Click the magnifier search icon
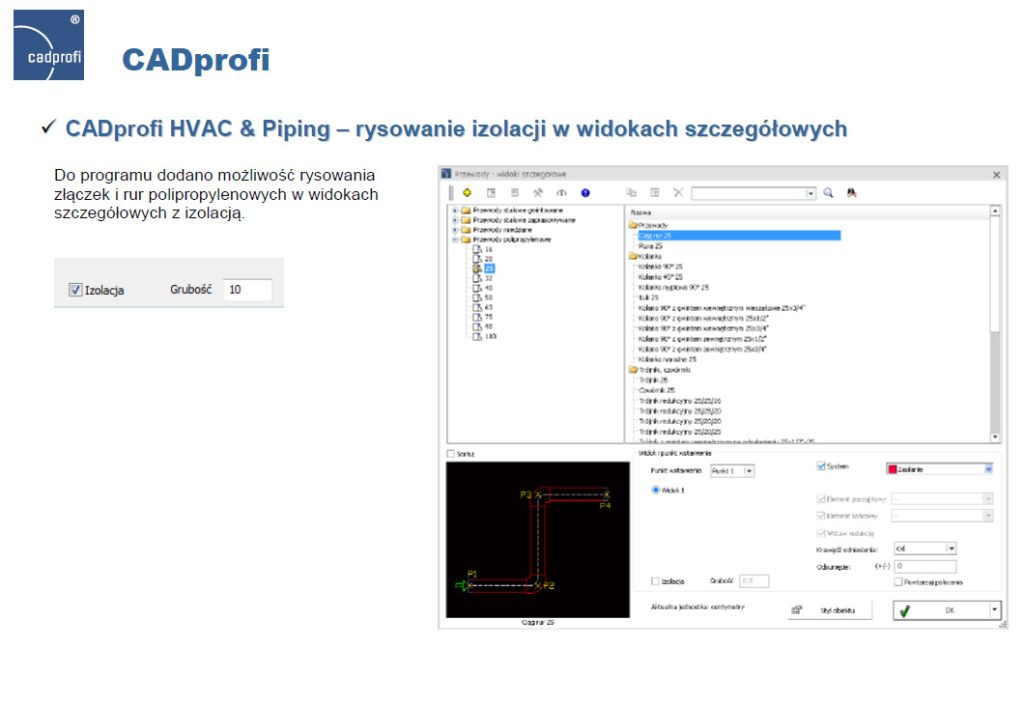The height and width of the screenshot is (705, 1024). pos(827,192)
